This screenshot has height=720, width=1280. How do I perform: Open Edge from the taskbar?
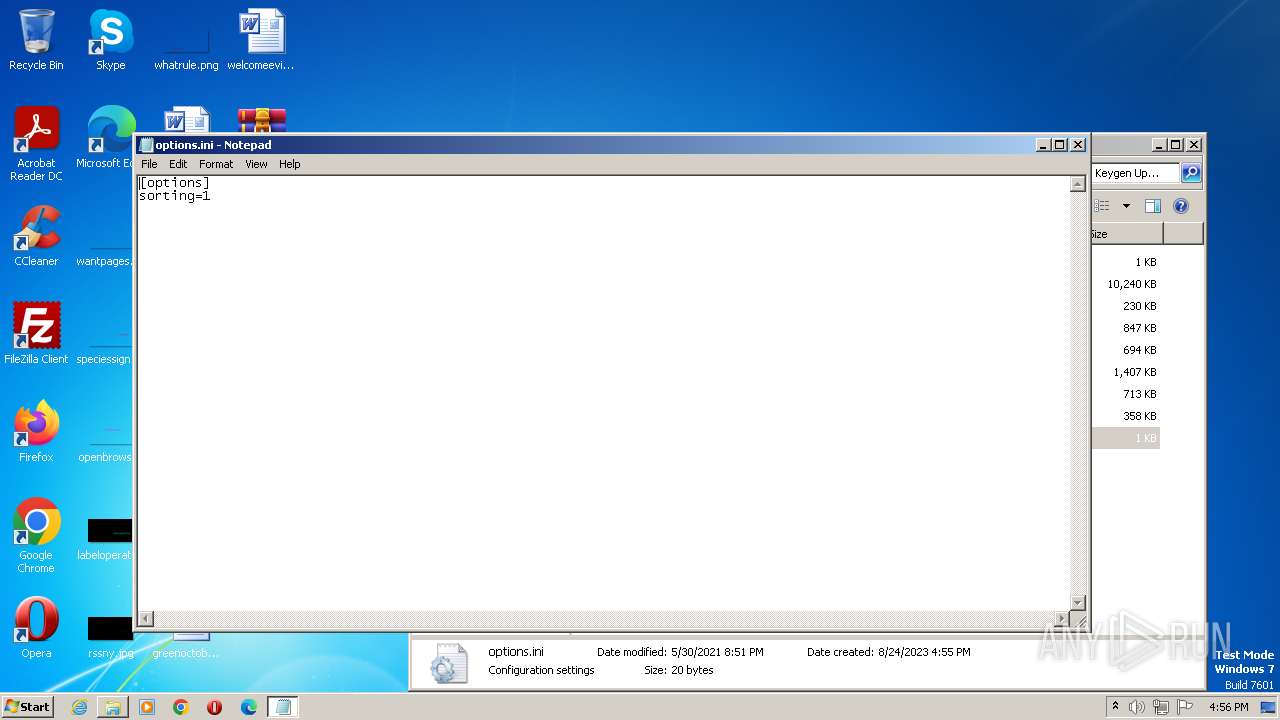(x=248, y=707)
